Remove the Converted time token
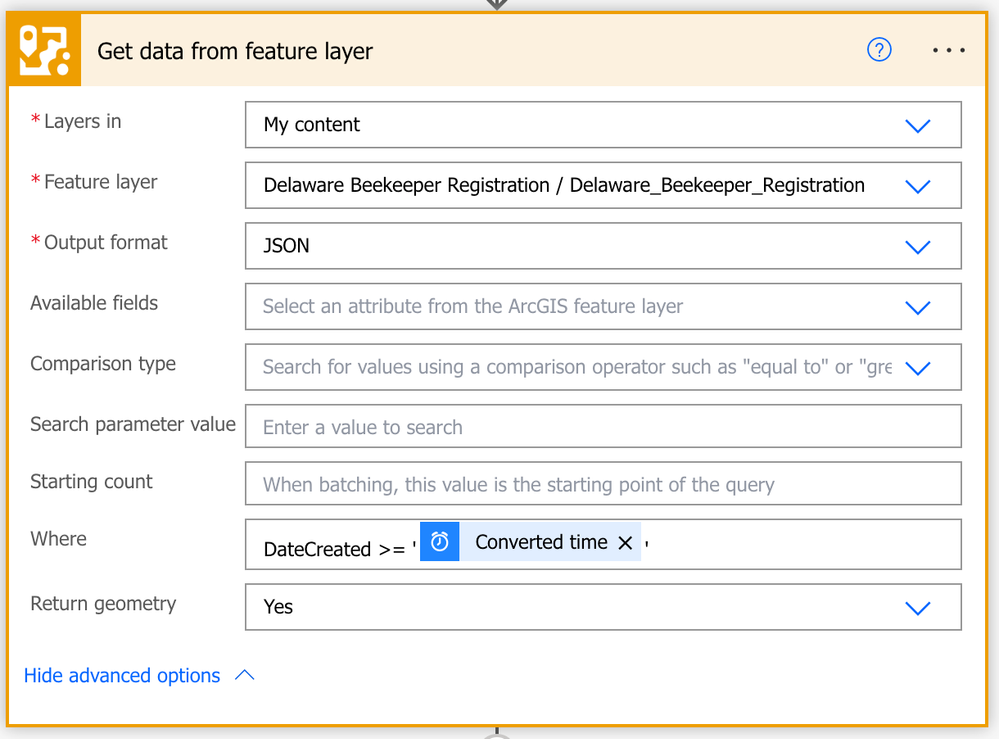This screenshot has width=999, height=739. [x=625, y=543]
